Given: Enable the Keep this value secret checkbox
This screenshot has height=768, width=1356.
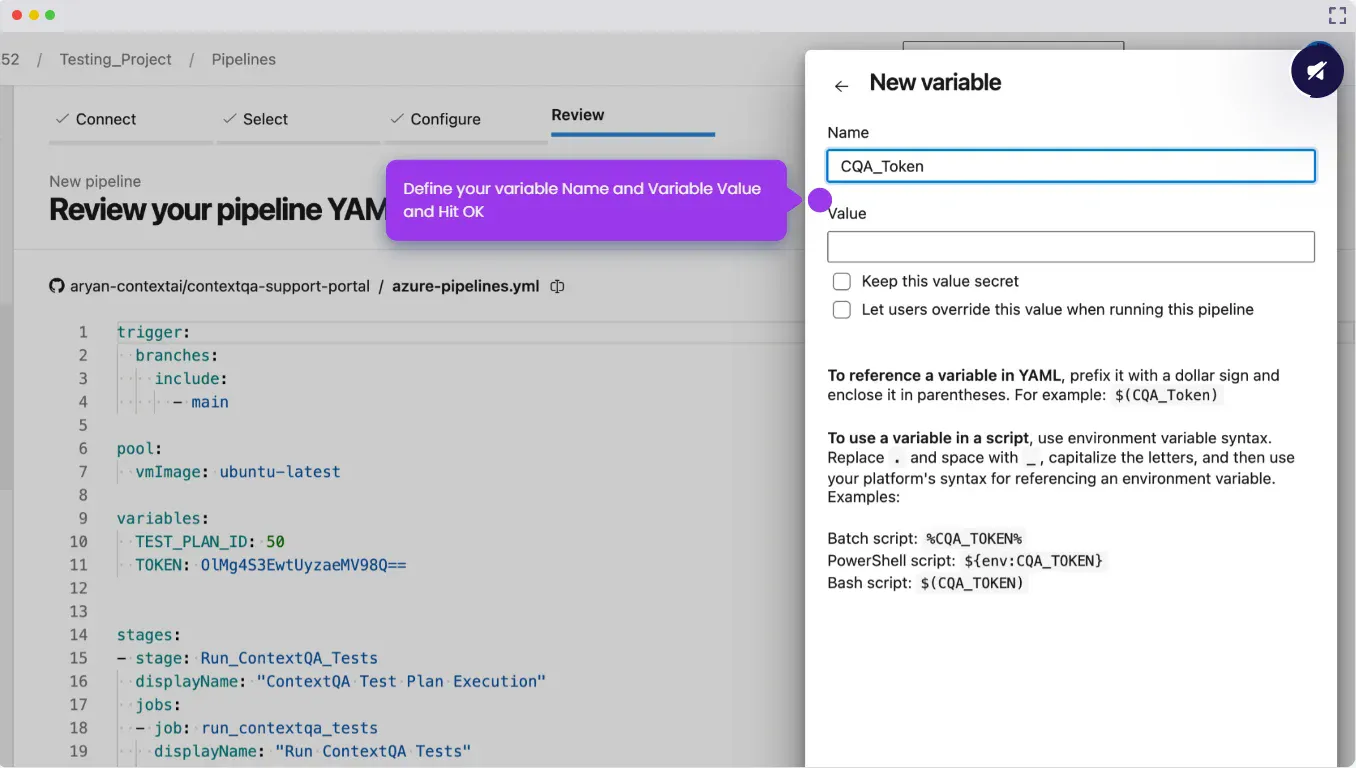Looking at the screenshot, I should 842,282.
